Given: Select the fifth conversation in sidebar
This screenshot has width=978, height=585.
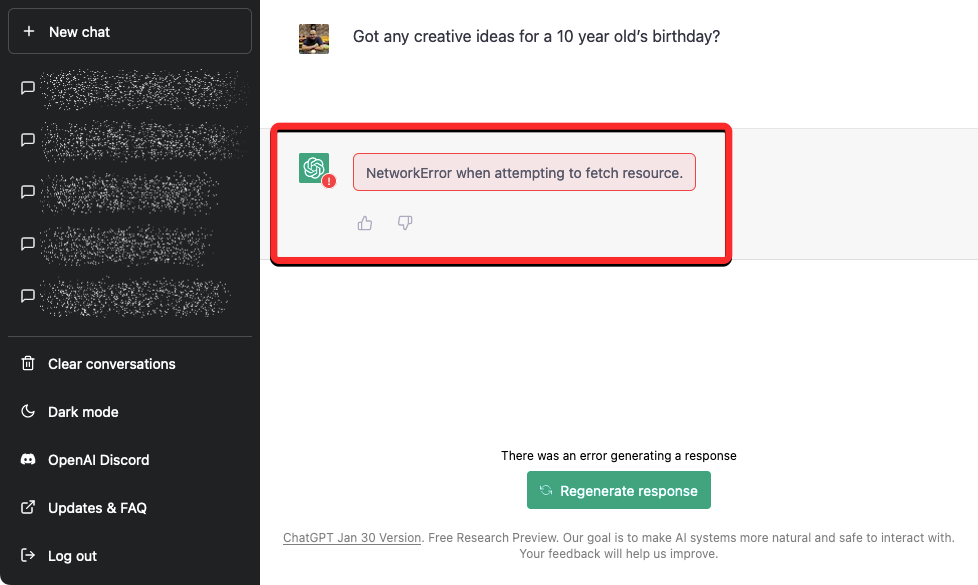Looking at the screenshot, I should 130,296.
